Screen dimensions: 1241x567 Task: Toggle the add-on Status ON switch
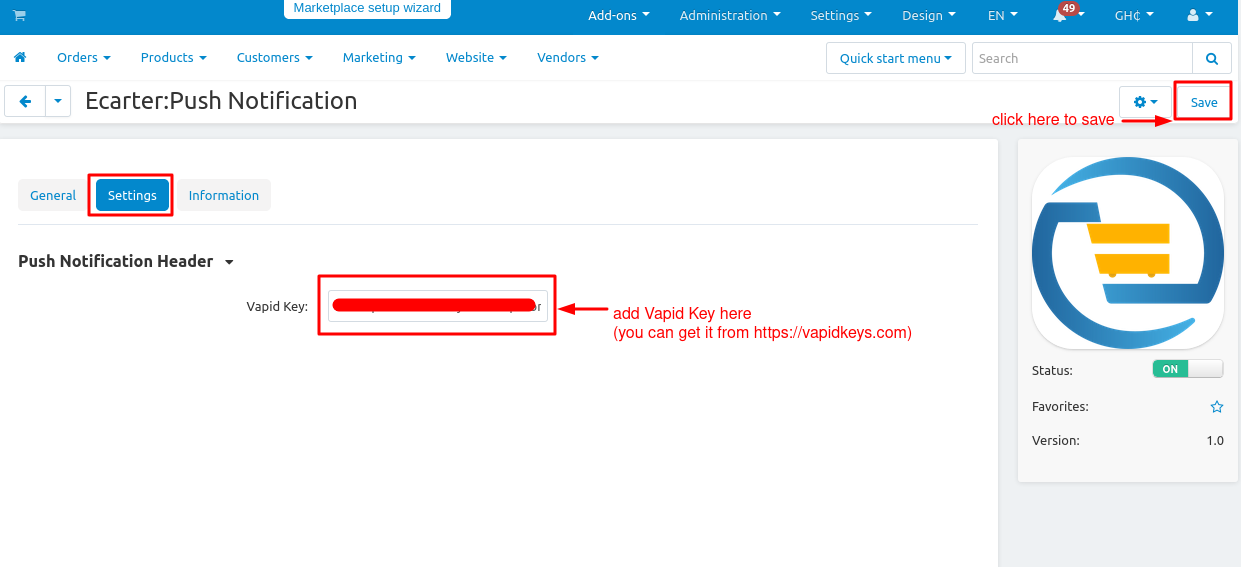click(x=1187, y=369)
